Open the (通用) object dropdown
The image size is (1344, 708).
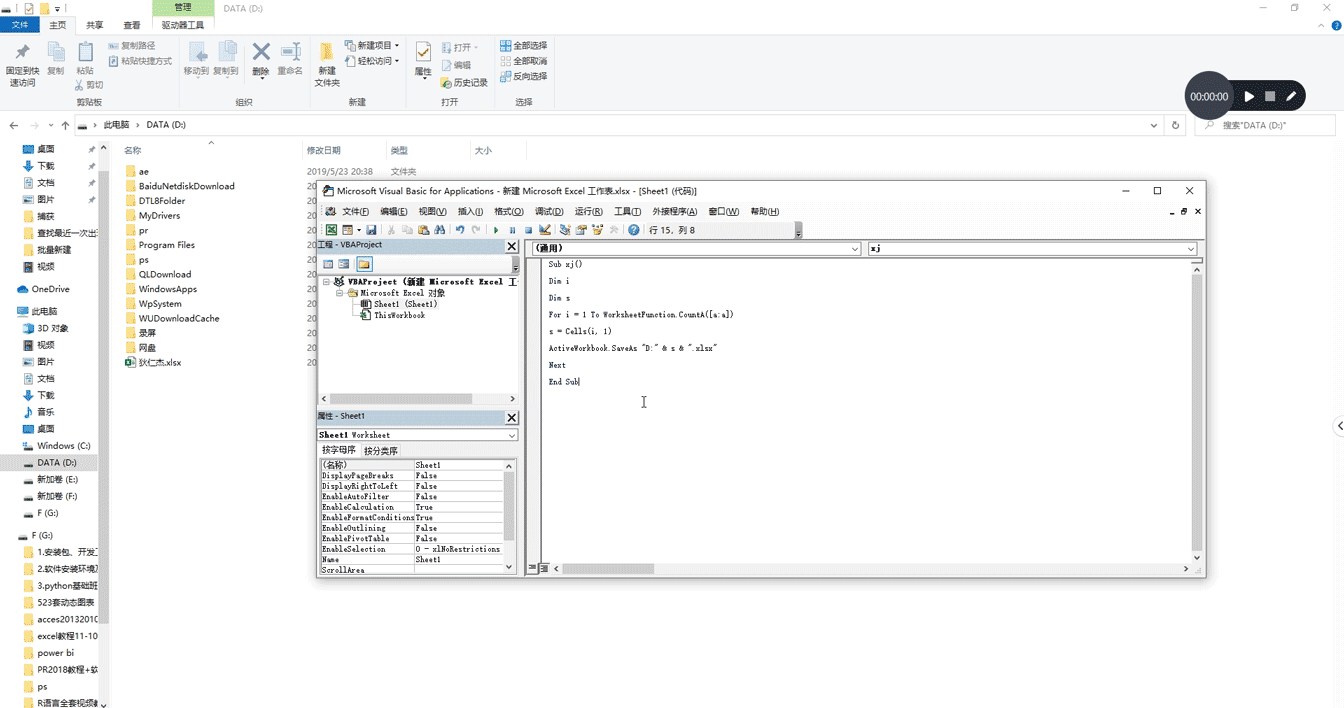[855, 248]
